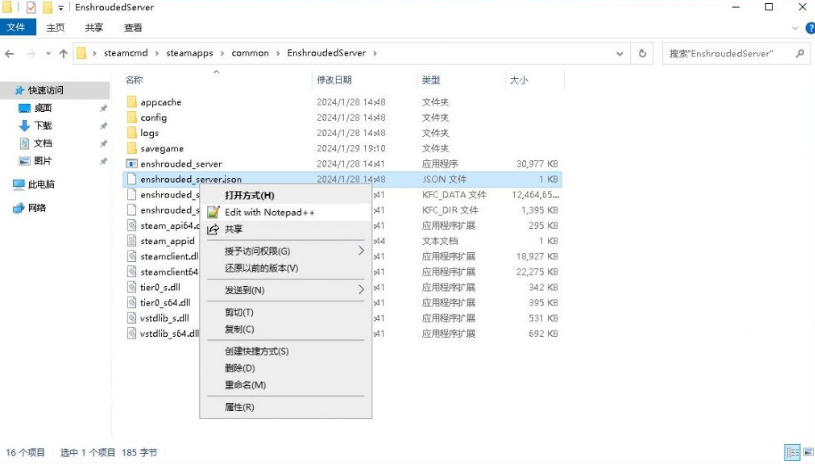Click the enshrouded_server application icon

(132, 164)
